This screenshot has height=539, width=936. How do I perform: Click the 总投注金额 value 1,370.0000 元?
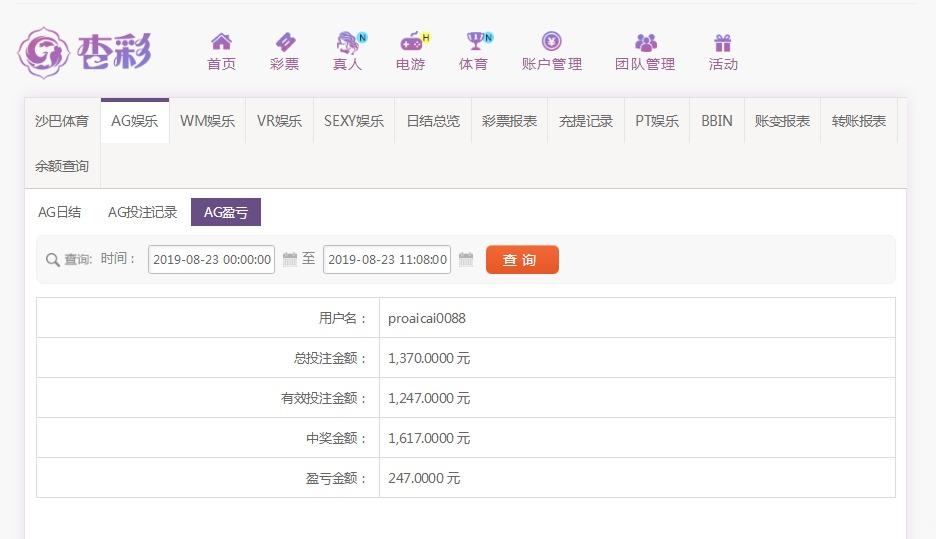(x=429, y=358)
